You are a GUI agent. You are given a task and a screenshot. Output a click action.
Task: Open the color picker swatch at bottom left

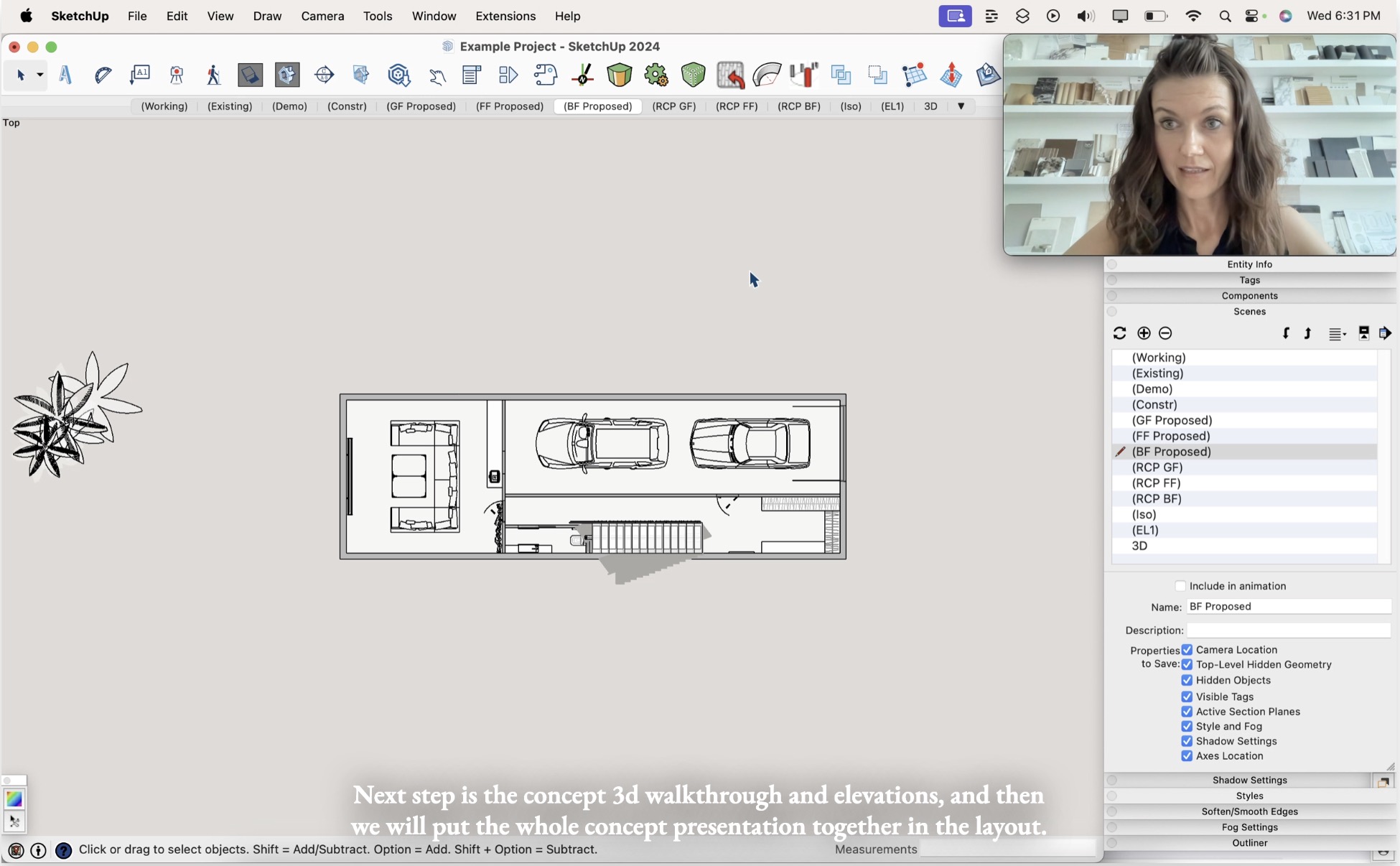(13, 799)
